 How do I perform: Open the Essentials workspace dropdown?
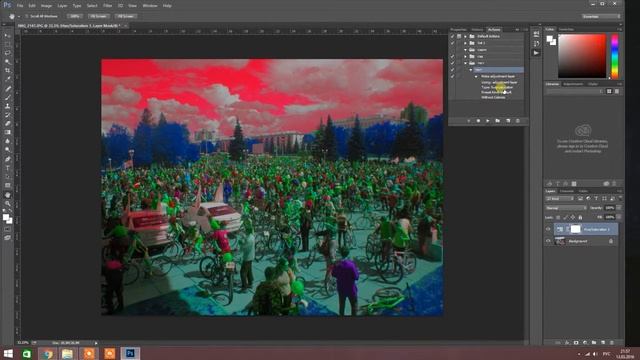(x=601, y=16)
